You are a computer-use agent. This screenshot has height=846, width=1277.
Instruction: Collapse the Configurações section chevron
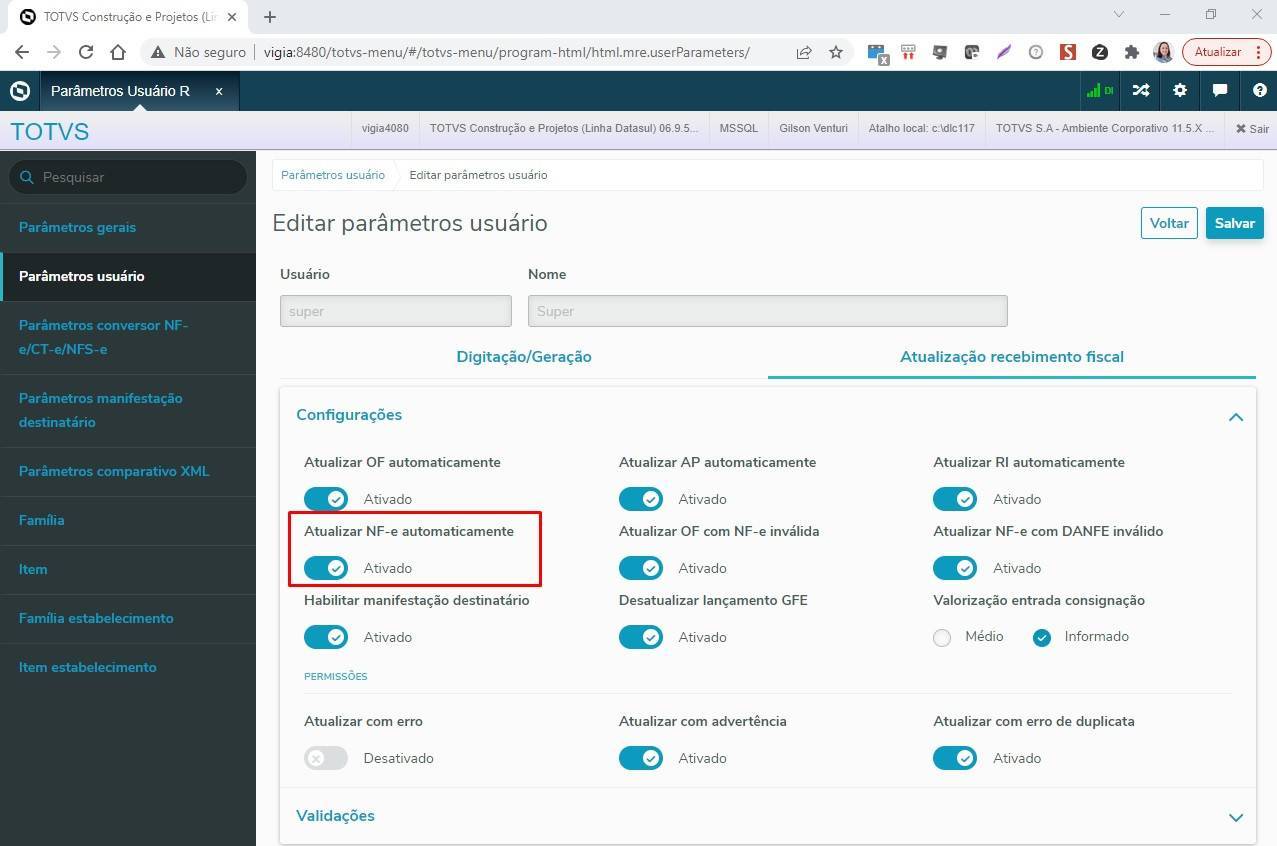click(x=1236, y=416)
